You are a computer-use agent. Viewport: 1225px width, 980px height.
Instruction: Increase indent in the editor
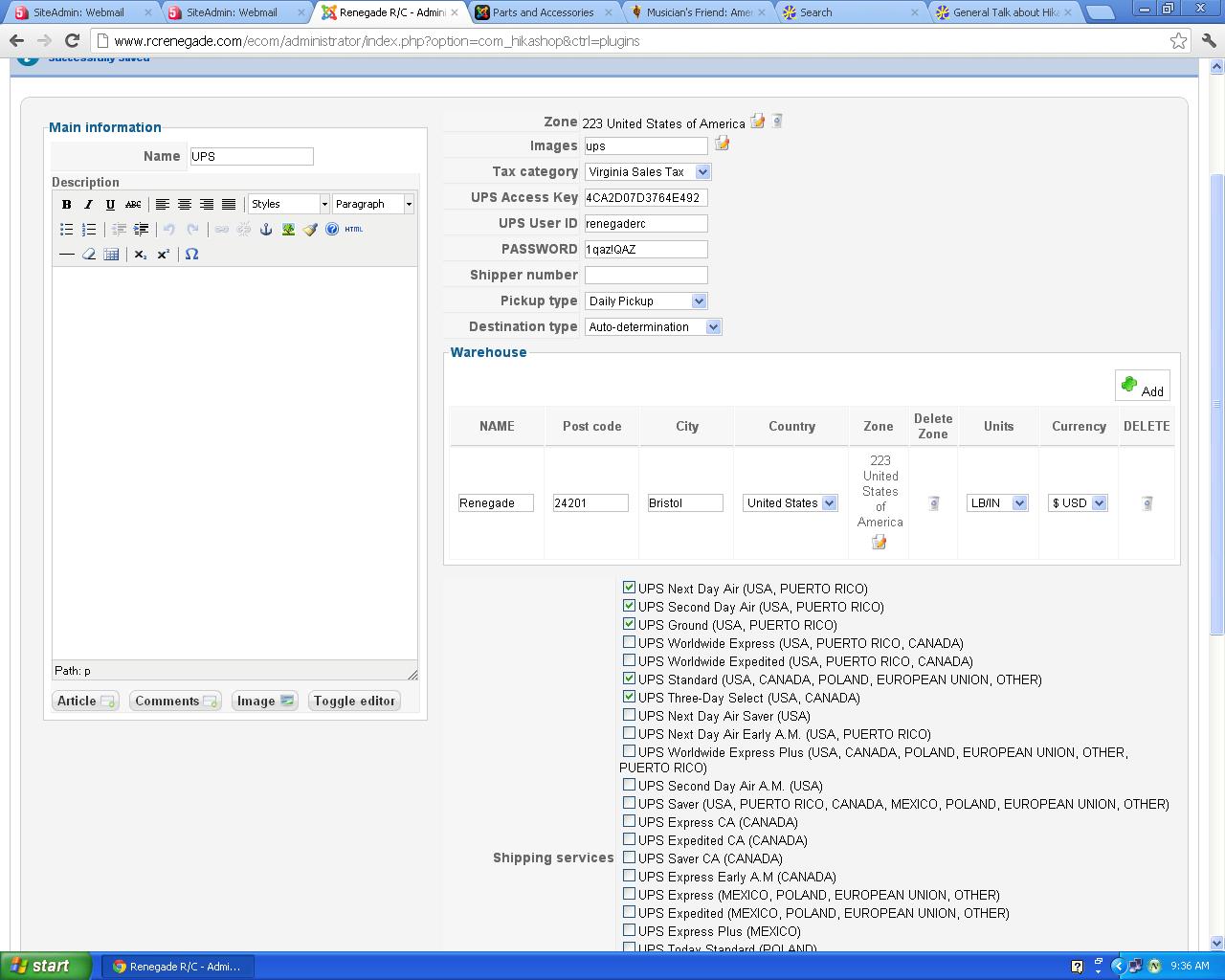click(x=141, y=229)
